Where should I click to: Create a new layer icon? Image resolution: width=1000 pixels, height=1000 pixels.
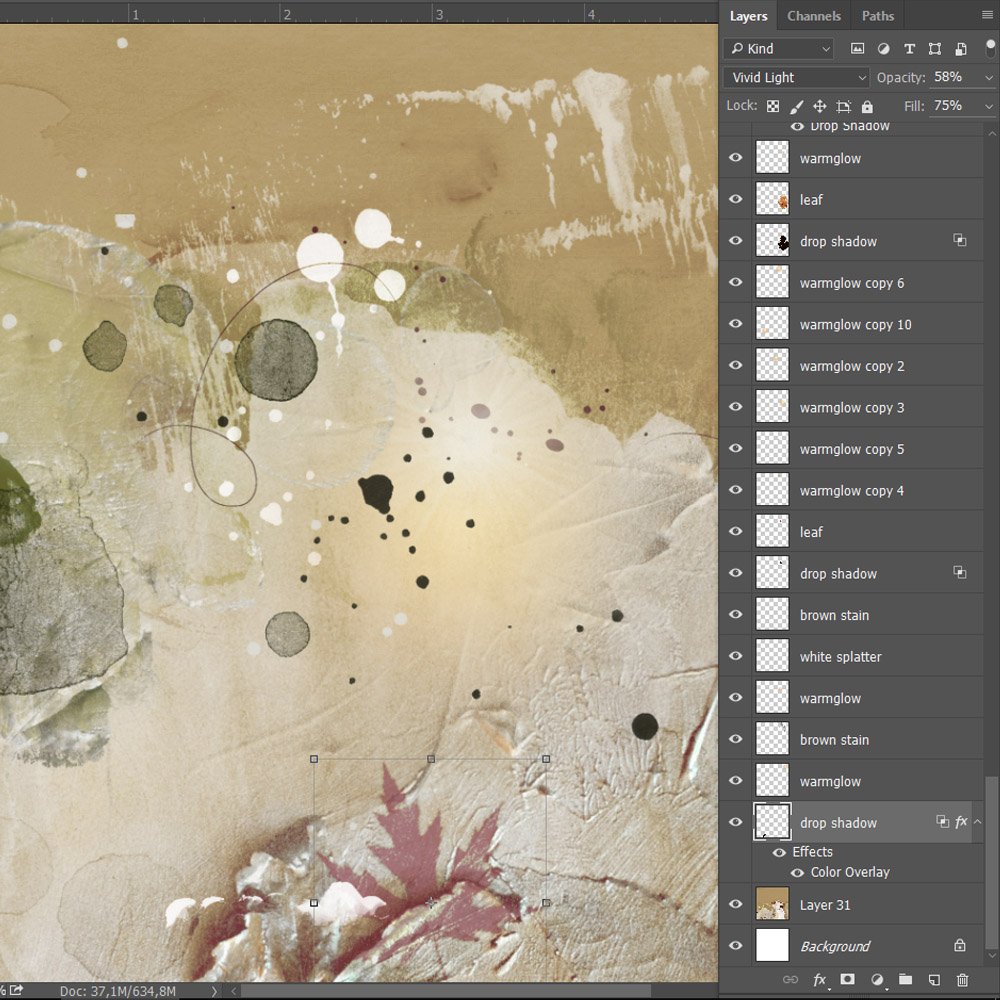pos(933,980)
